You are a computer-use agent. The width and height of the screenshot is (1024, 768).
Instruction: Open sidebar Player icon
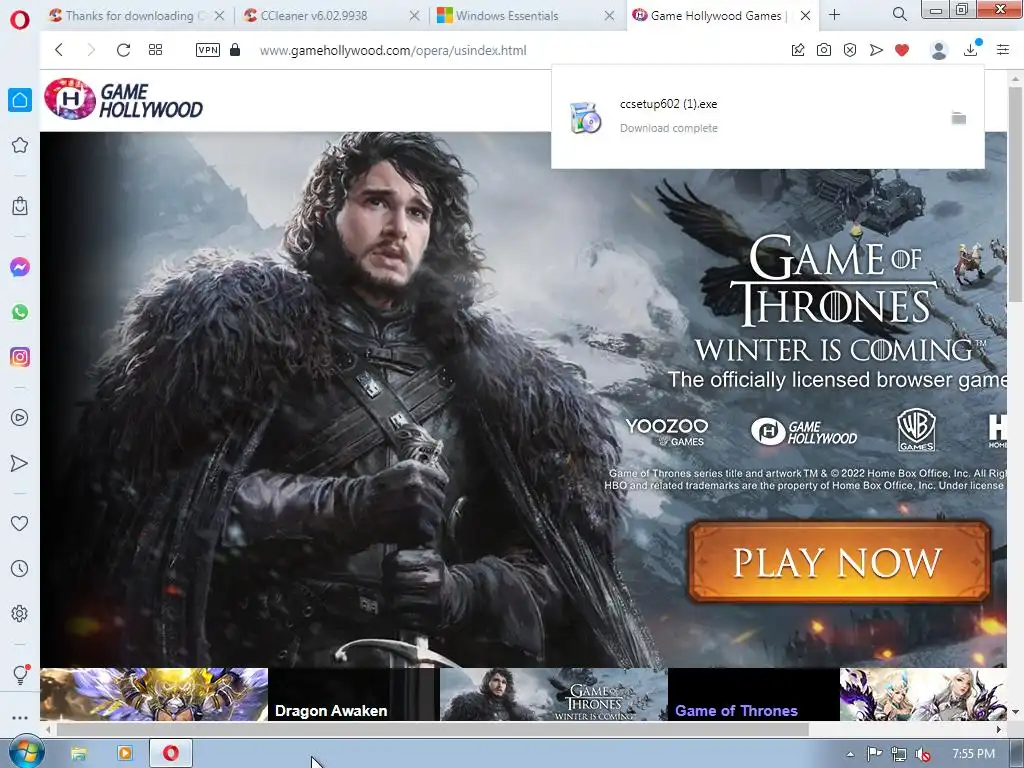coord(20,417)
